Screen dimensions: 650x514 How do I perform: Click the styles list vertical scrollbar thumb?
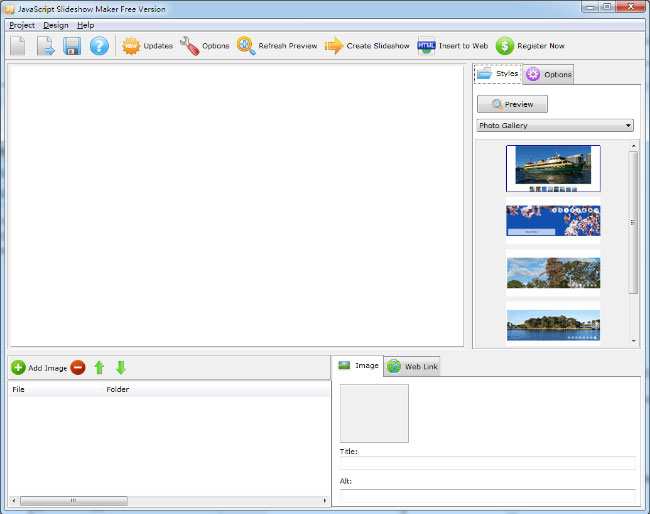pos(633,222)
